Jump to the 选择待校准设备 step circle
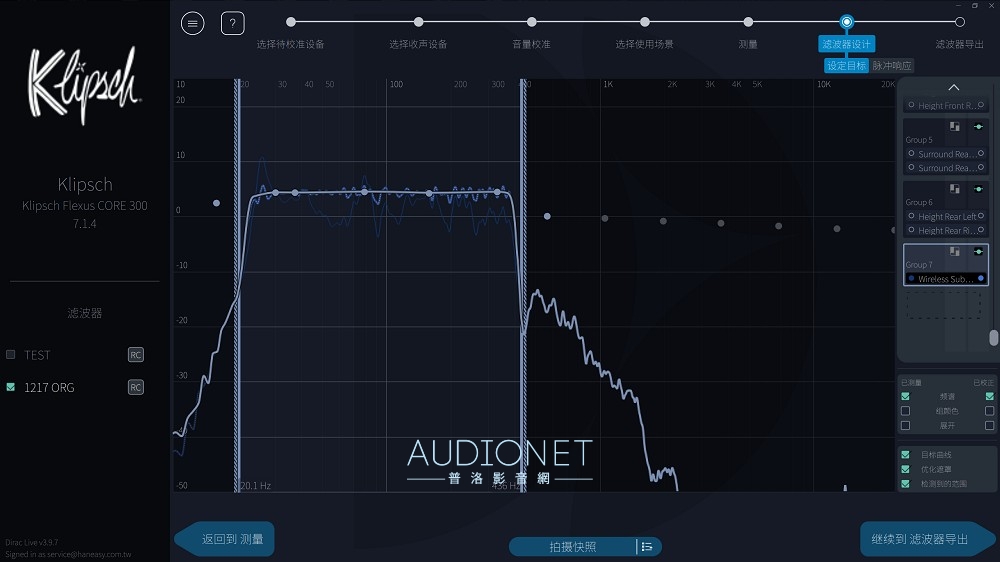The width and height of the screenshot is (1000, 562). coord(291,22)
